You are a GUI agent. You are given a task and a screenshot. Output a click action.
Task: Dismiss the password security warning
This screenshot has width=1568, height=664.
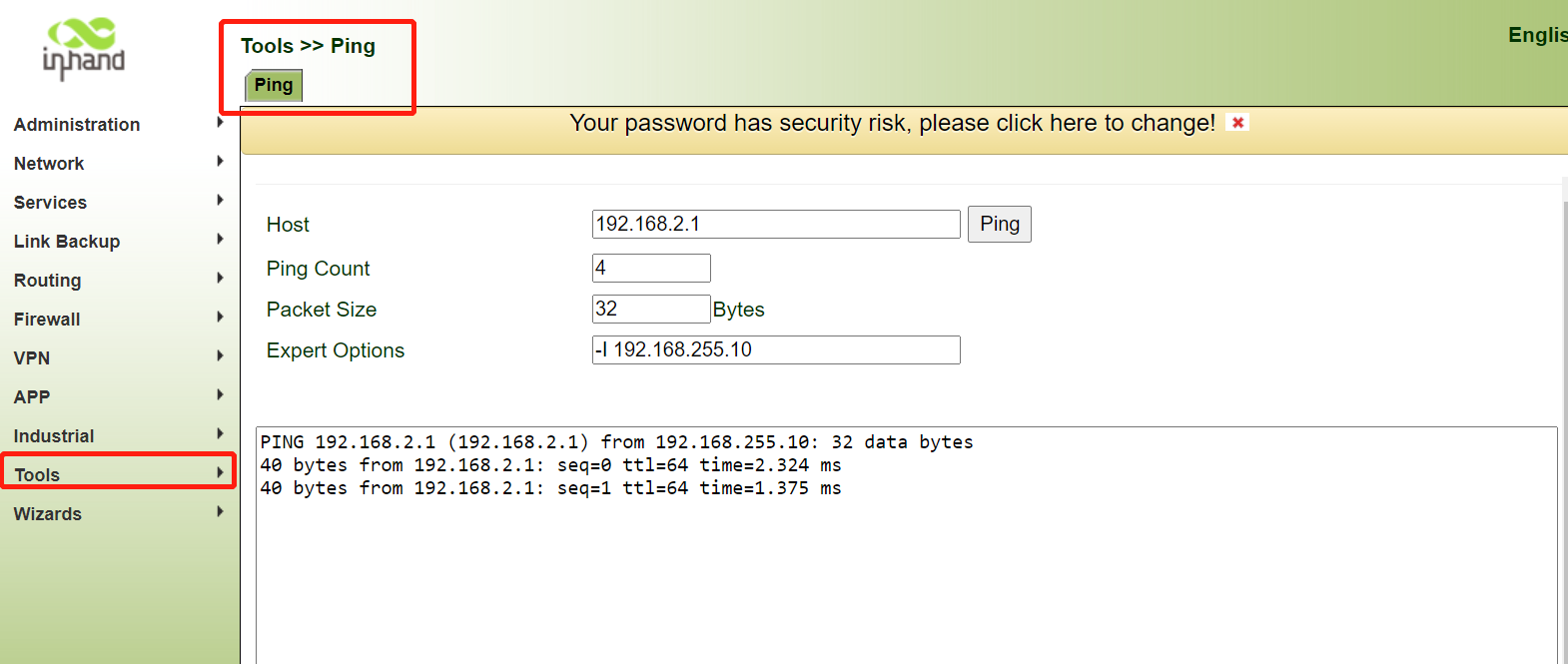(1237, 123)
